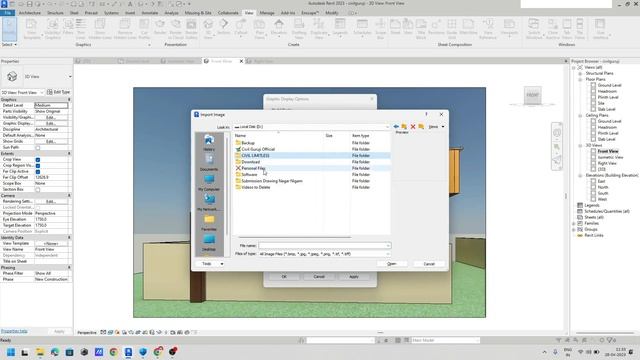Click the steering wheel in navigation bar
The height and width of the screenshot is (360, 640).
(557, 133)
